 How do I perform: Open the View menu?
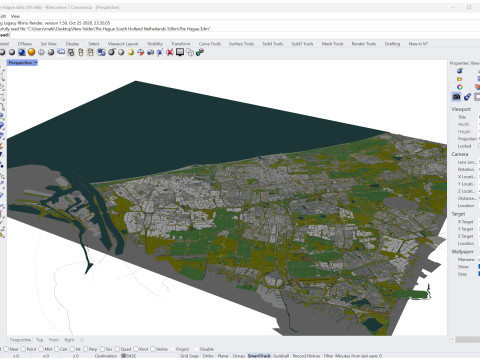(x=15, y=16)
